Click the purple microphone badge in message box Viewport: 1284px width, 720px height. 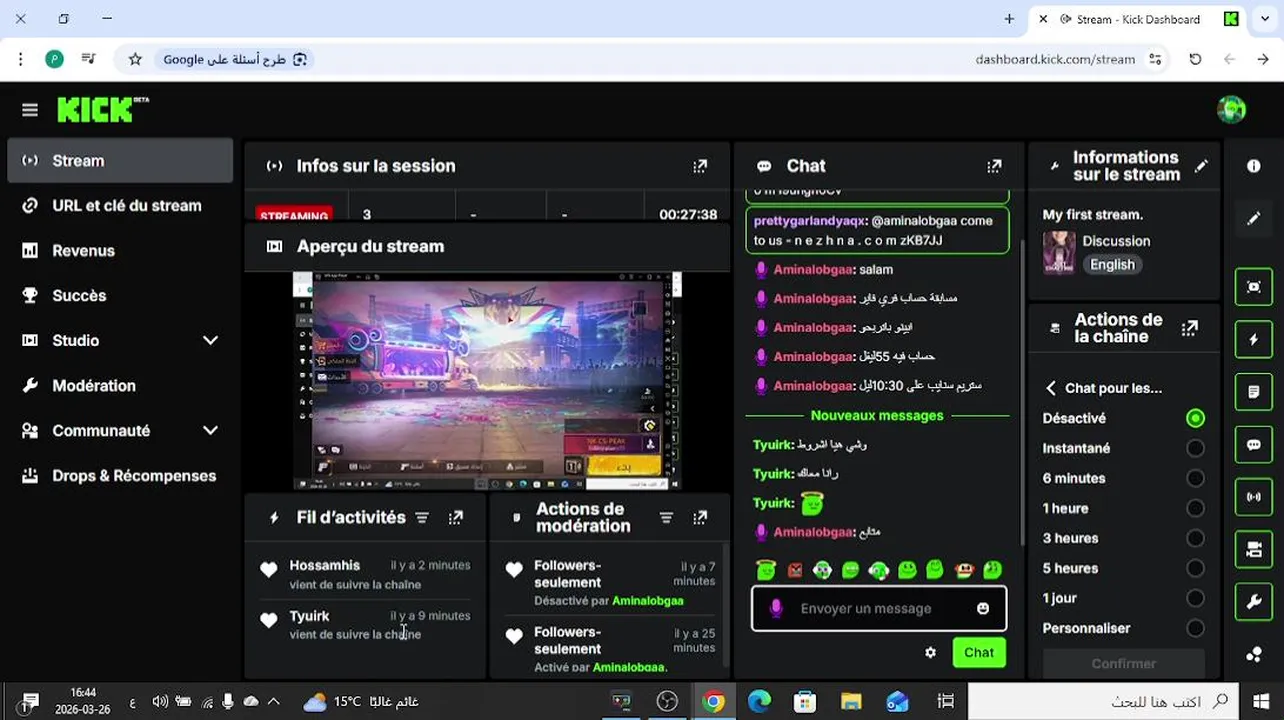click(x=776, y=608)
